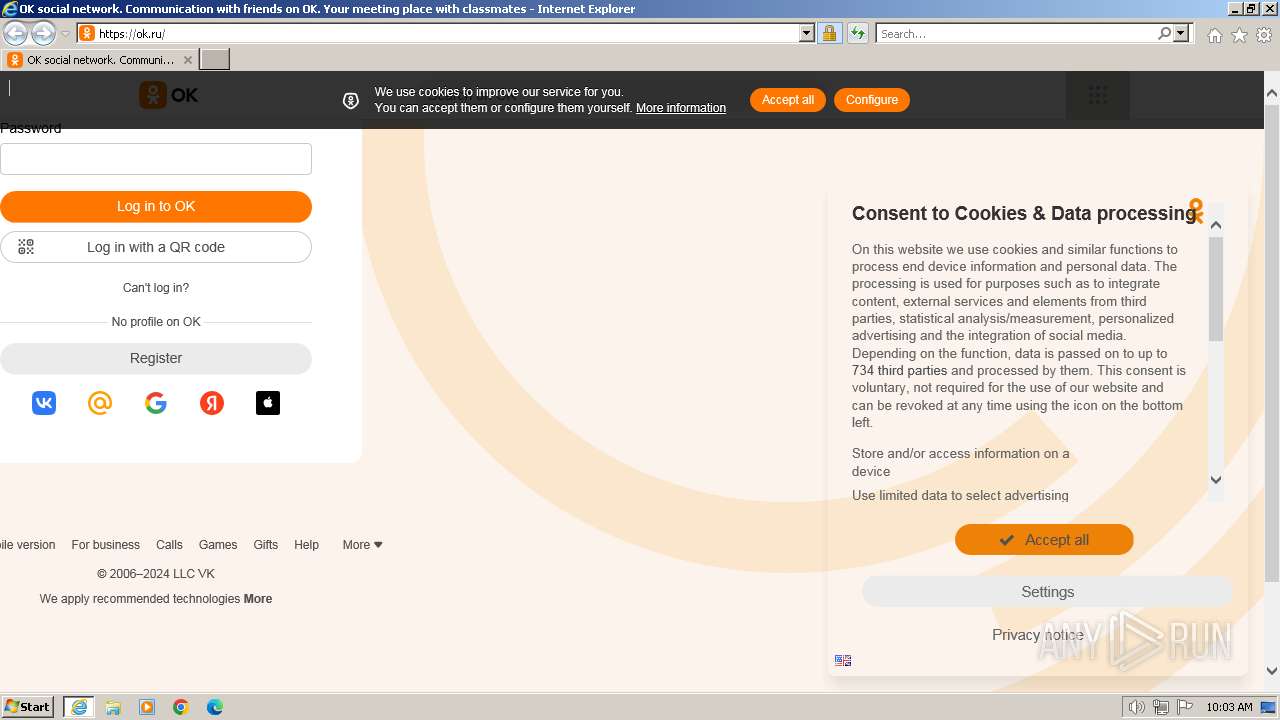Click the browser Back arrow
This screenshot has height=720, width=1280.
(15, 33)
